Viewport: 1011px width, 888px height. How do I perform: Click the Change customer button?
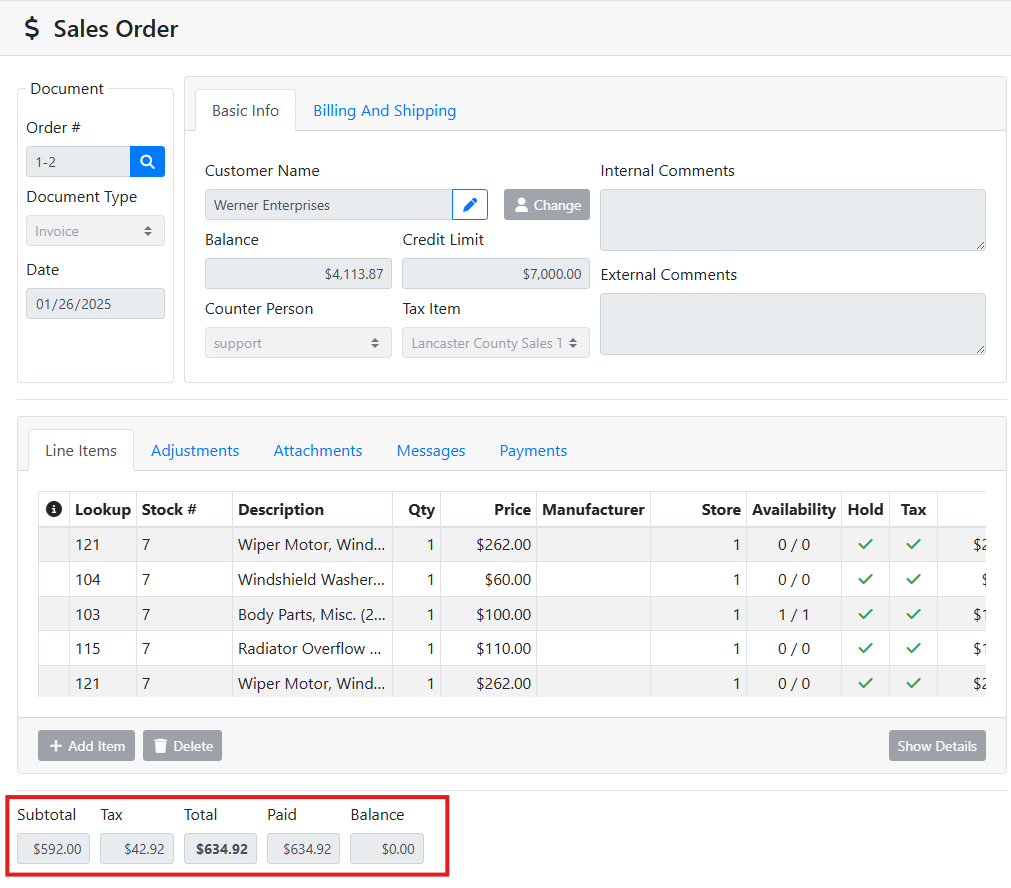click(x=546, y=205)
